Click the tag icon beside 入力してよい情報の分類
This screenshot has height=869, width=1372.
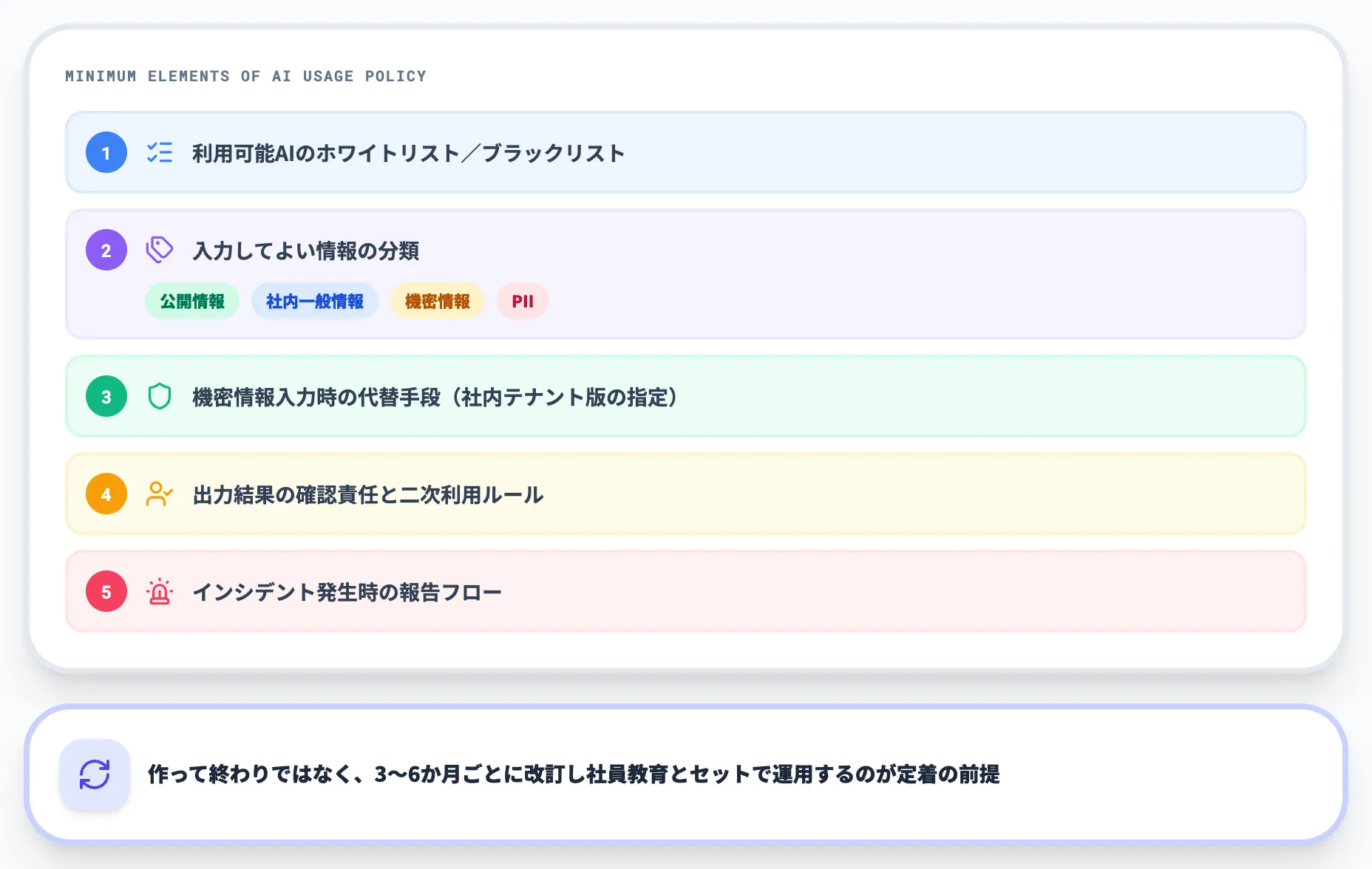coord(160,250)
